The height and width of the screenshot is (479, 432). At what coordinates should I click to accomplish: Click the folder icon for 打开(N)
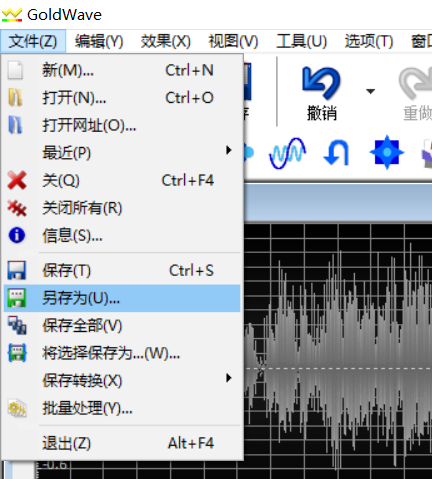click(x=15, y=98)
